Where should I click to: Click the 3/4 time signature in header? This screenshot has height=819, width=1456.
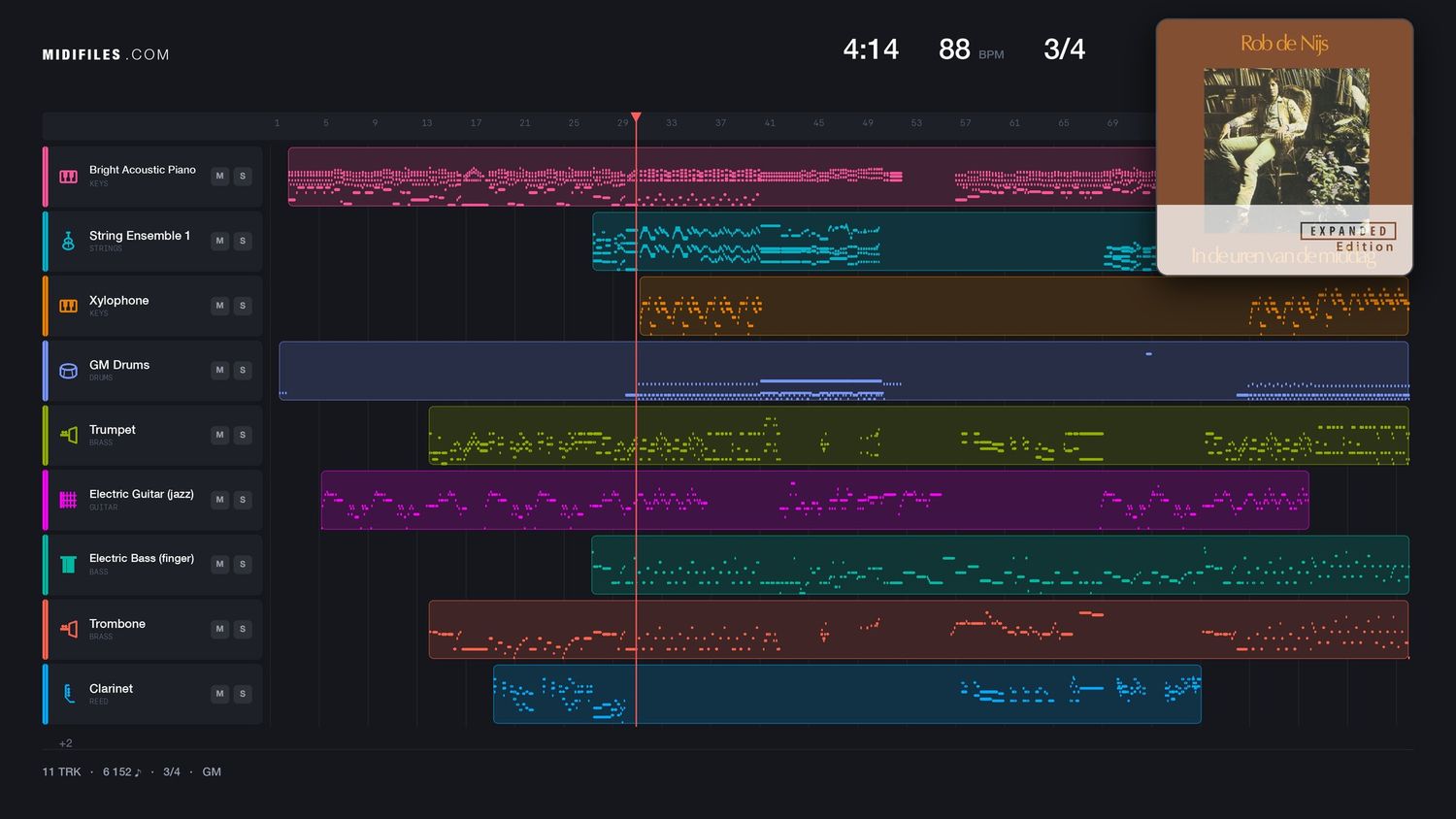(x=1064, y=49)
